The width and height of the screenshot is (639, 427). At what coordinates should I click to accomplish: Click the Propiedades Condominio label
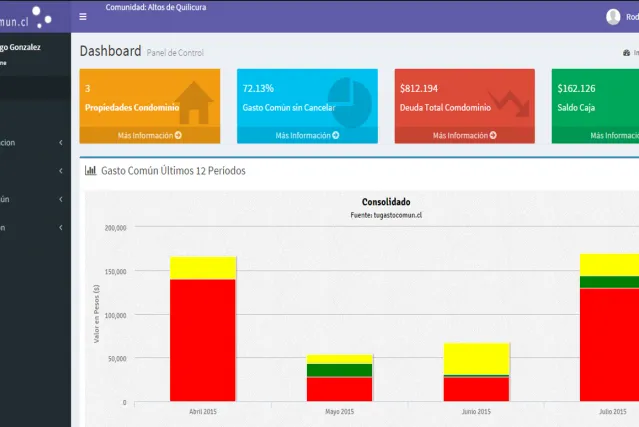pos(132,108)
